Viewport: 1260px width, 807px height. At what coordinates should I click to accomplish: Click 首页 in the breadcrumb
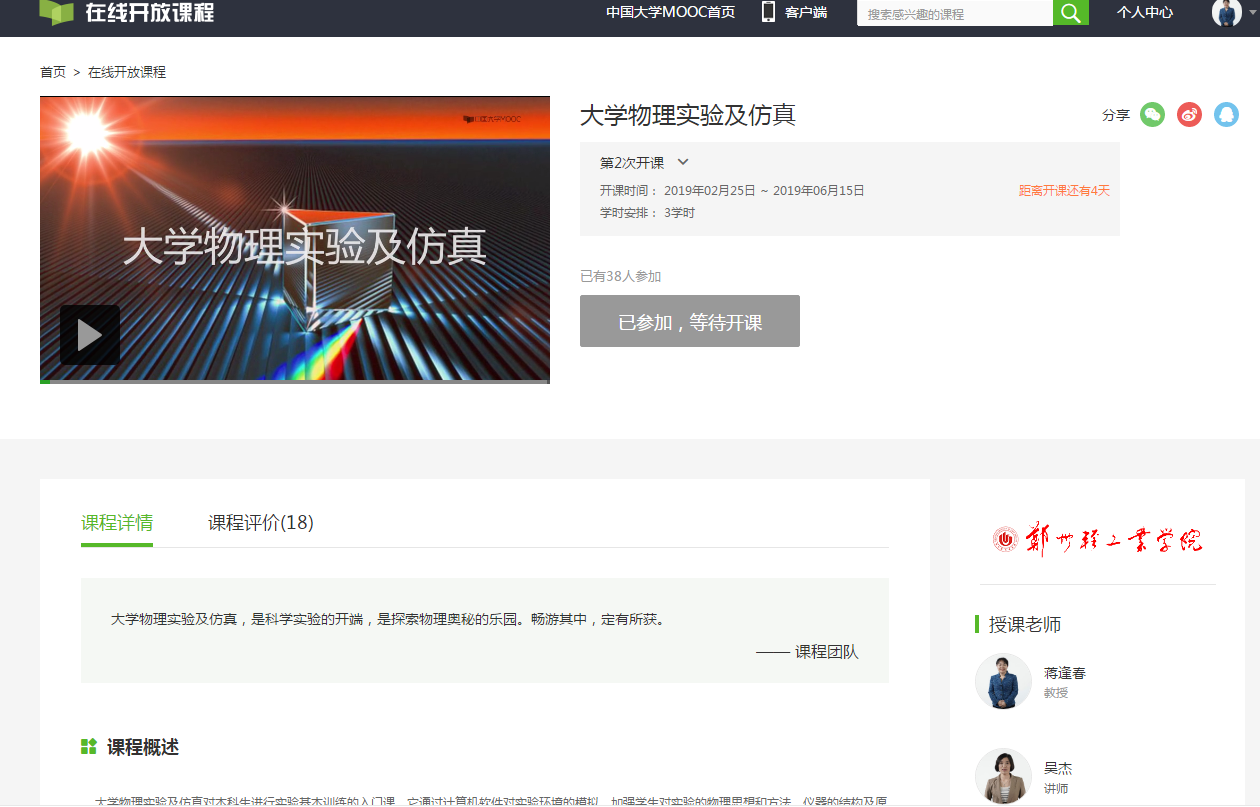click(53, 72)
